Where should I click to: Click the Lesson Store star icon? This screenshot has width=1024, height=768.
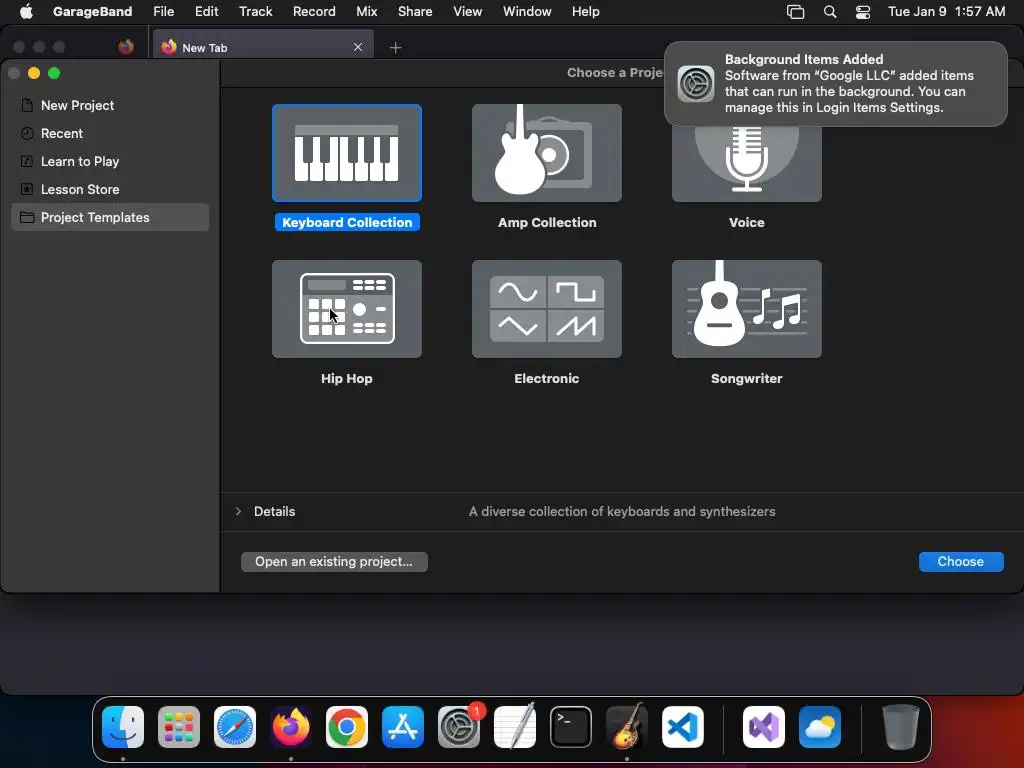(27, 189)
